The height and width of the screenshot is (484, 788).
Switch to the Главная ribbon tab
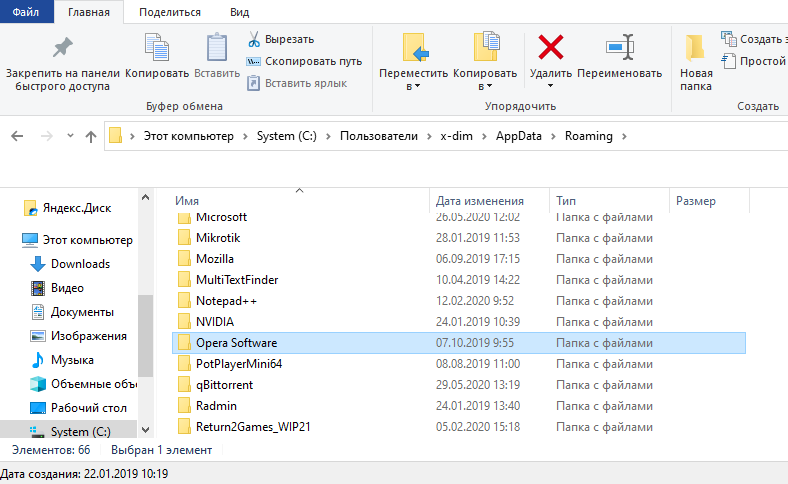tap(89, 12)
